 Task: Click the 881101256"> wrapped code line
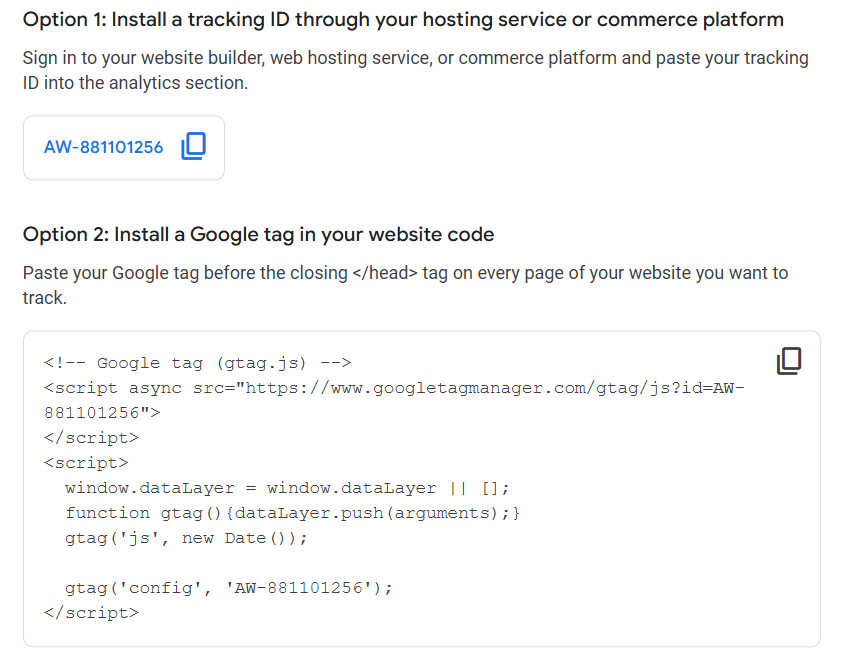click(102, 413)
